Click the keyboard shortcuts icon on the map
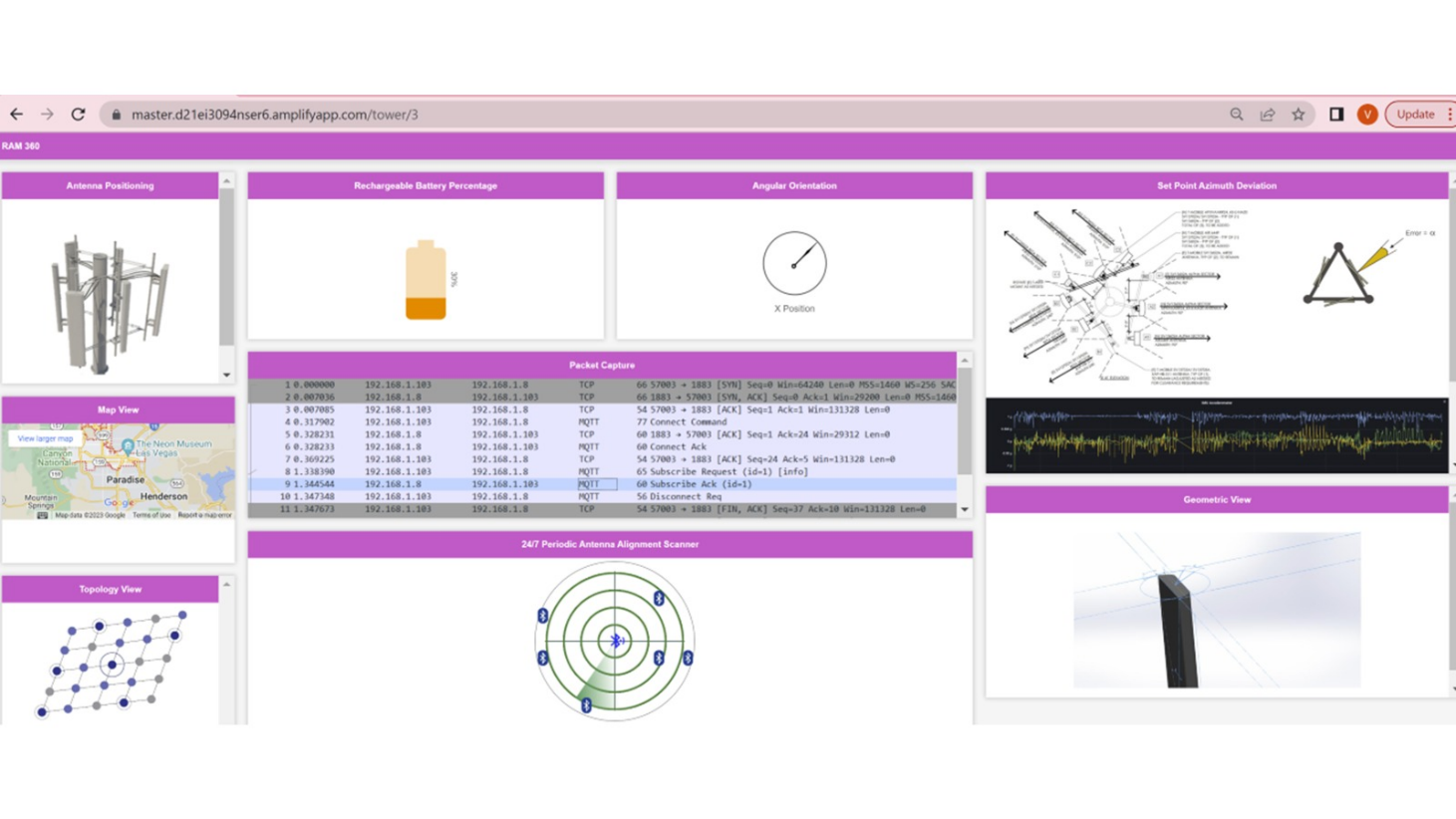The width and height of the screenshot is (1456, 819). point(41,515)
